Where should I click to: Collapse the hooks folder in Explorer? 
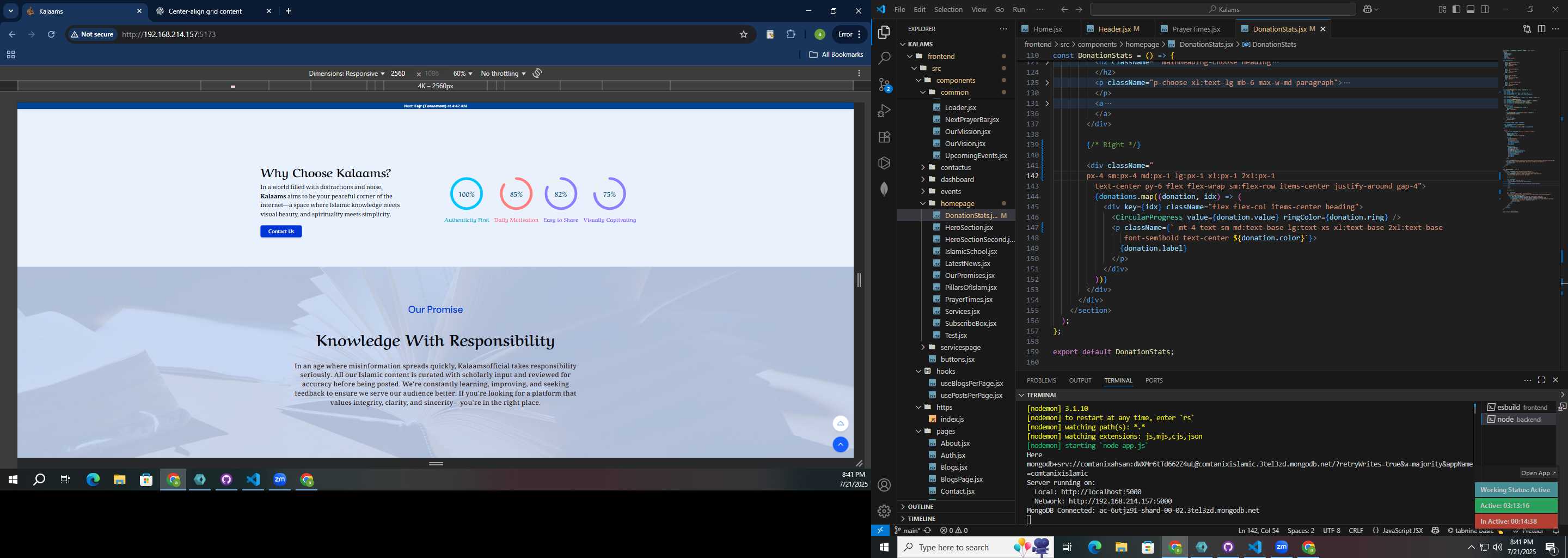[918, 372]
